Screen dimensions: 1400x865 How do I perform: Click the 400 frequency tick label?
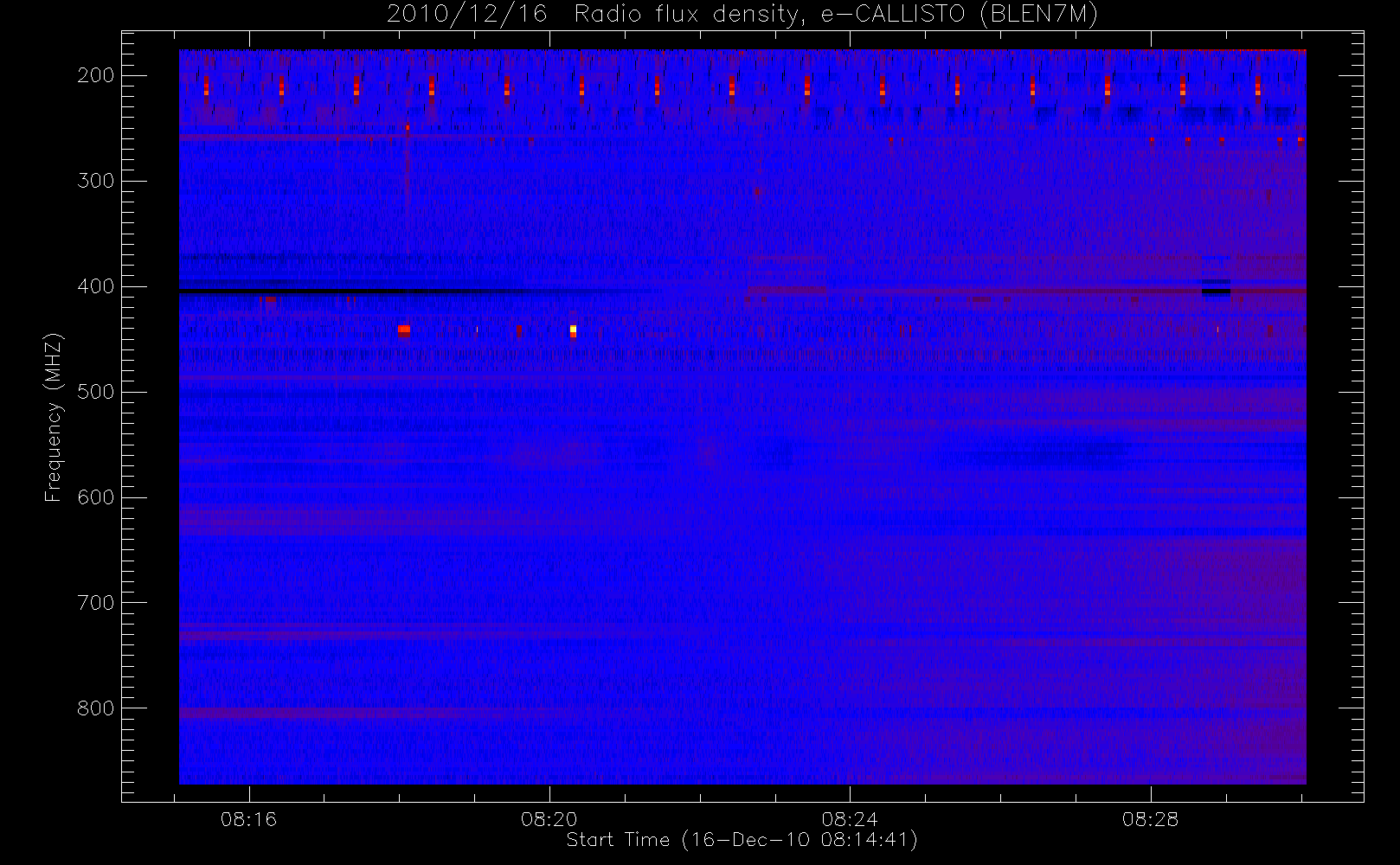(95, 286)
